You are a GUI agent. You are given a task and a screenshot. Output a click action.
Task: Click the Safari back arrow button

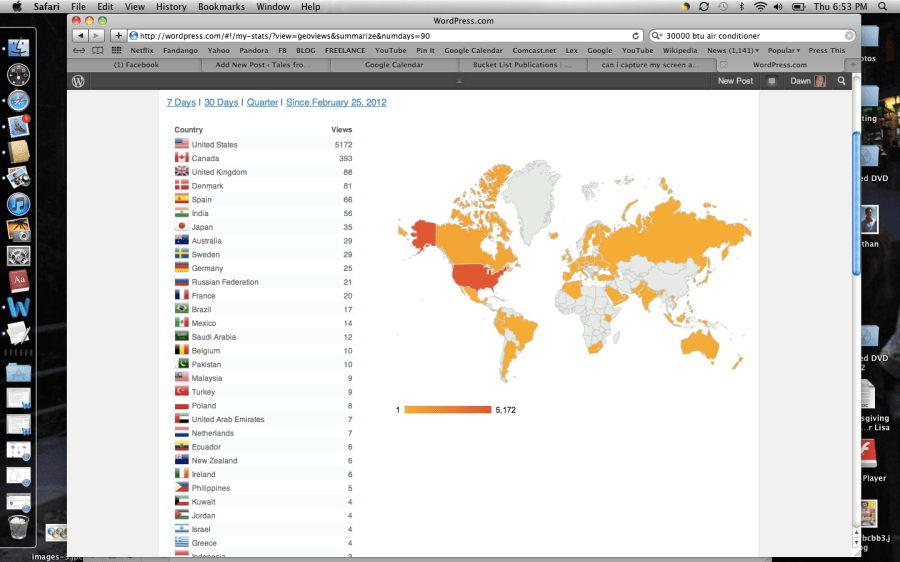[x=81, y=36]
